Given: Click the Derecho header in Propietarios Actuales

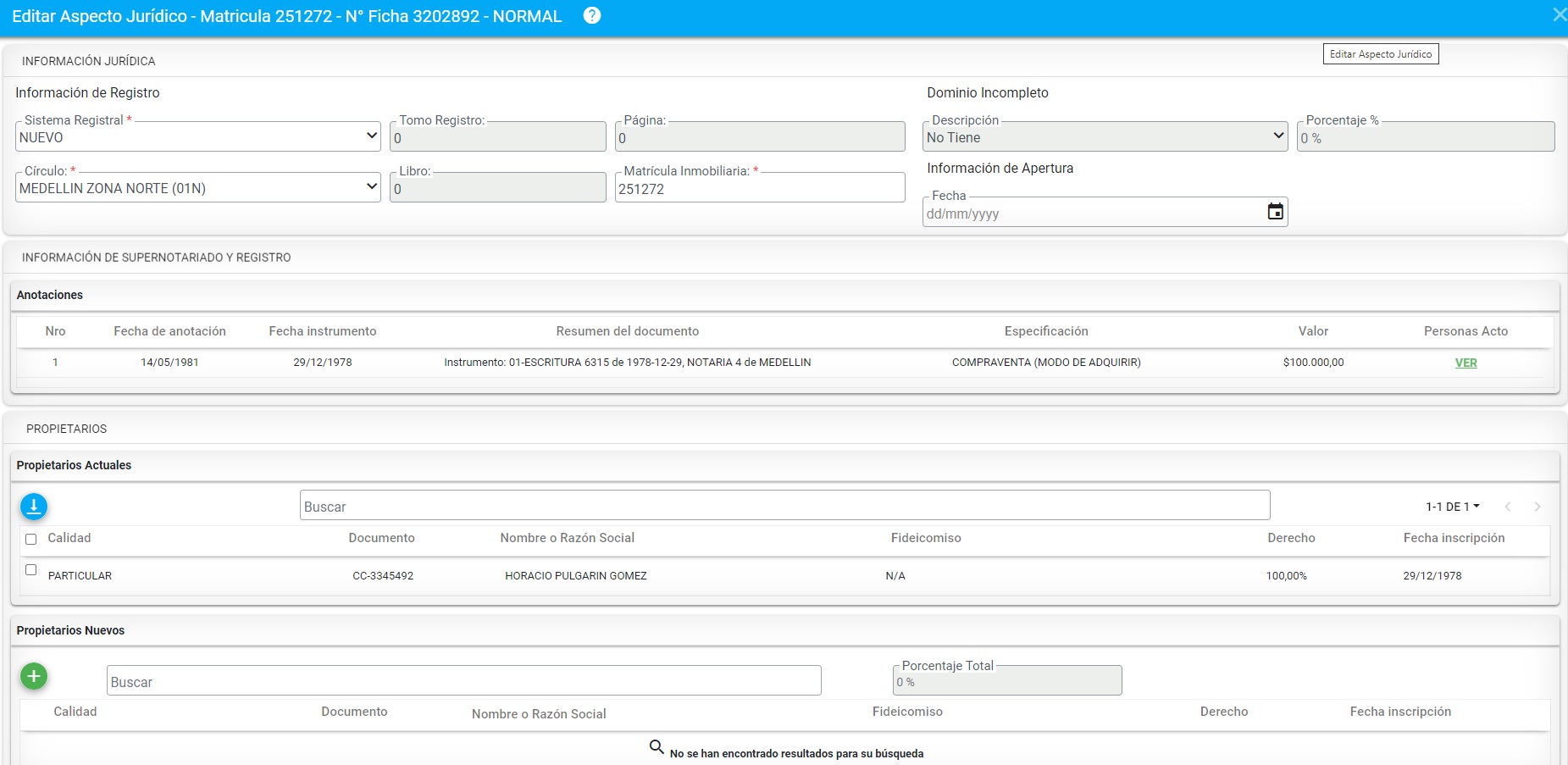Looking at the screenshot, I should (1291, 538).
